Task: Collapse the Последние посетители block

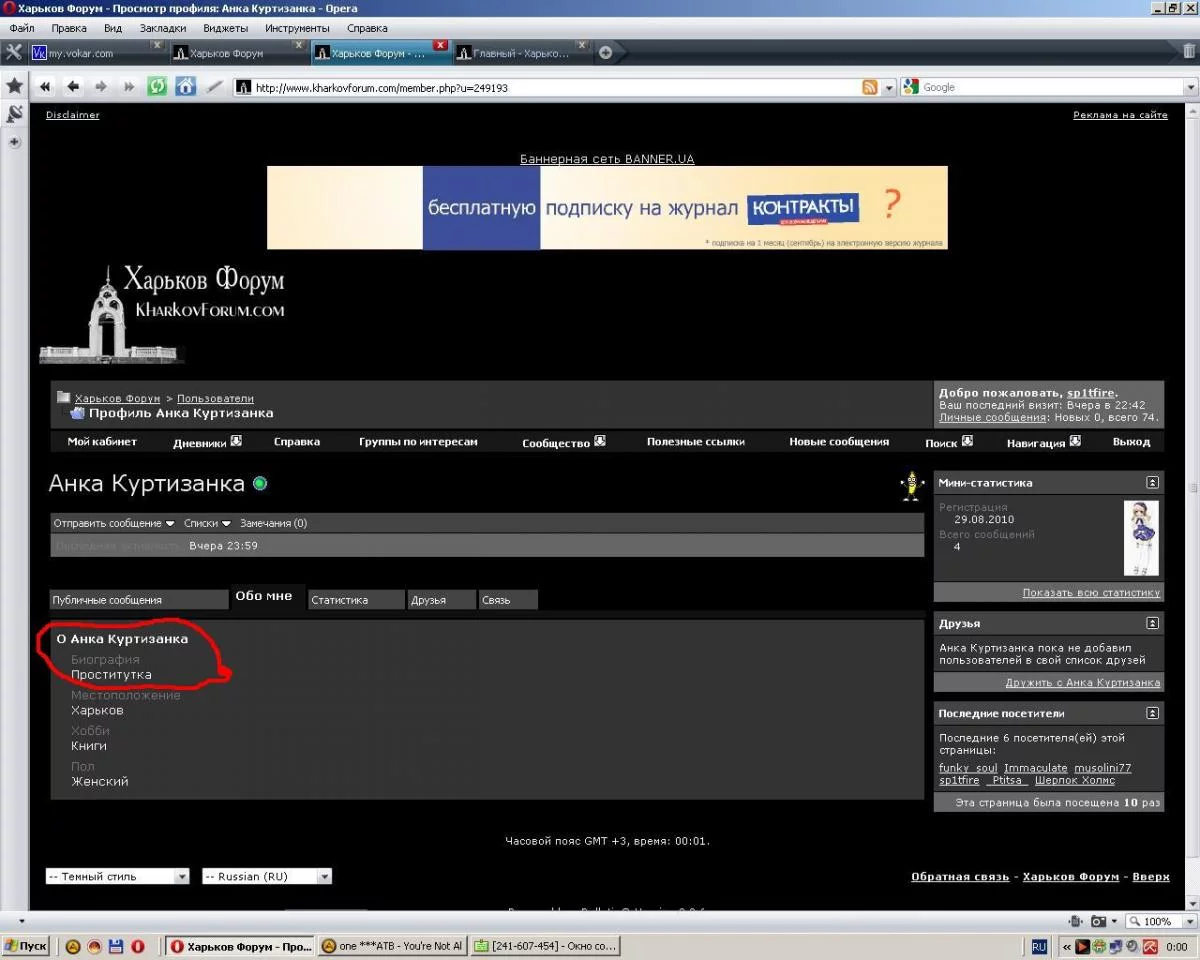Action: click(x=1152, y=713)
